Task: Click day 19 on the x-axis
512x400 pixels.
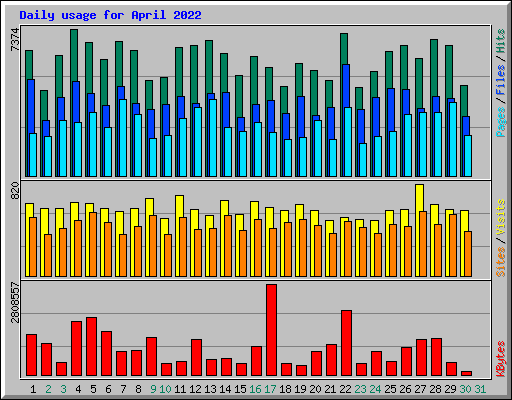Action: pyautogui.click(x=300, y=389)
